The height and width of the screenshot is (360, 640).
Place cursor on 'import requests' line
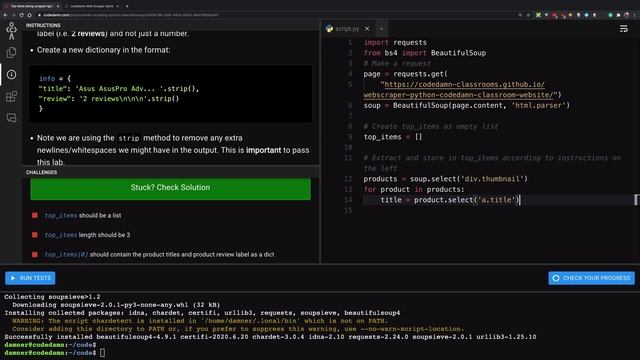click(x=395, y=42)
